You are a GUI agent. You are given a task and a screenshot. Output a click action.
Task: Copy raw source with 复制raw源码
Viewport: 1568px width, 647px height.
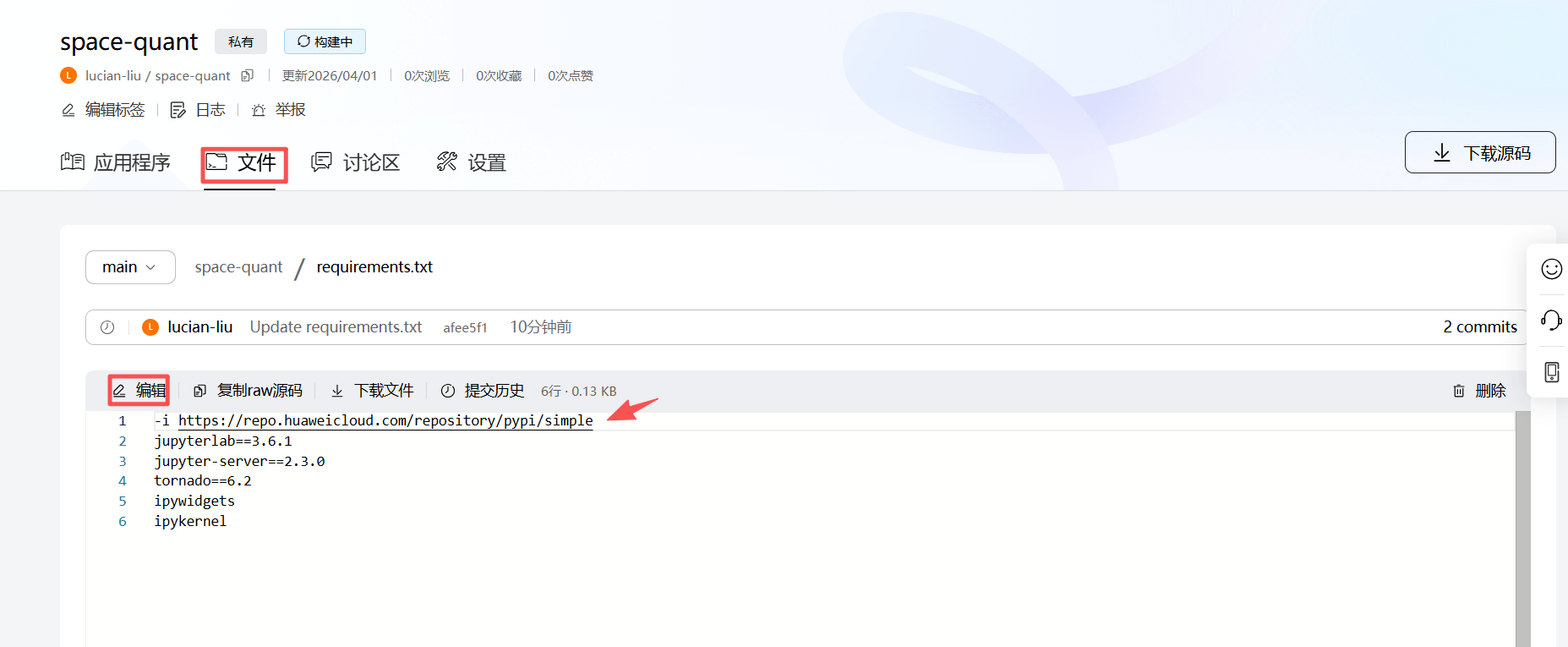(x=248, y=391)
